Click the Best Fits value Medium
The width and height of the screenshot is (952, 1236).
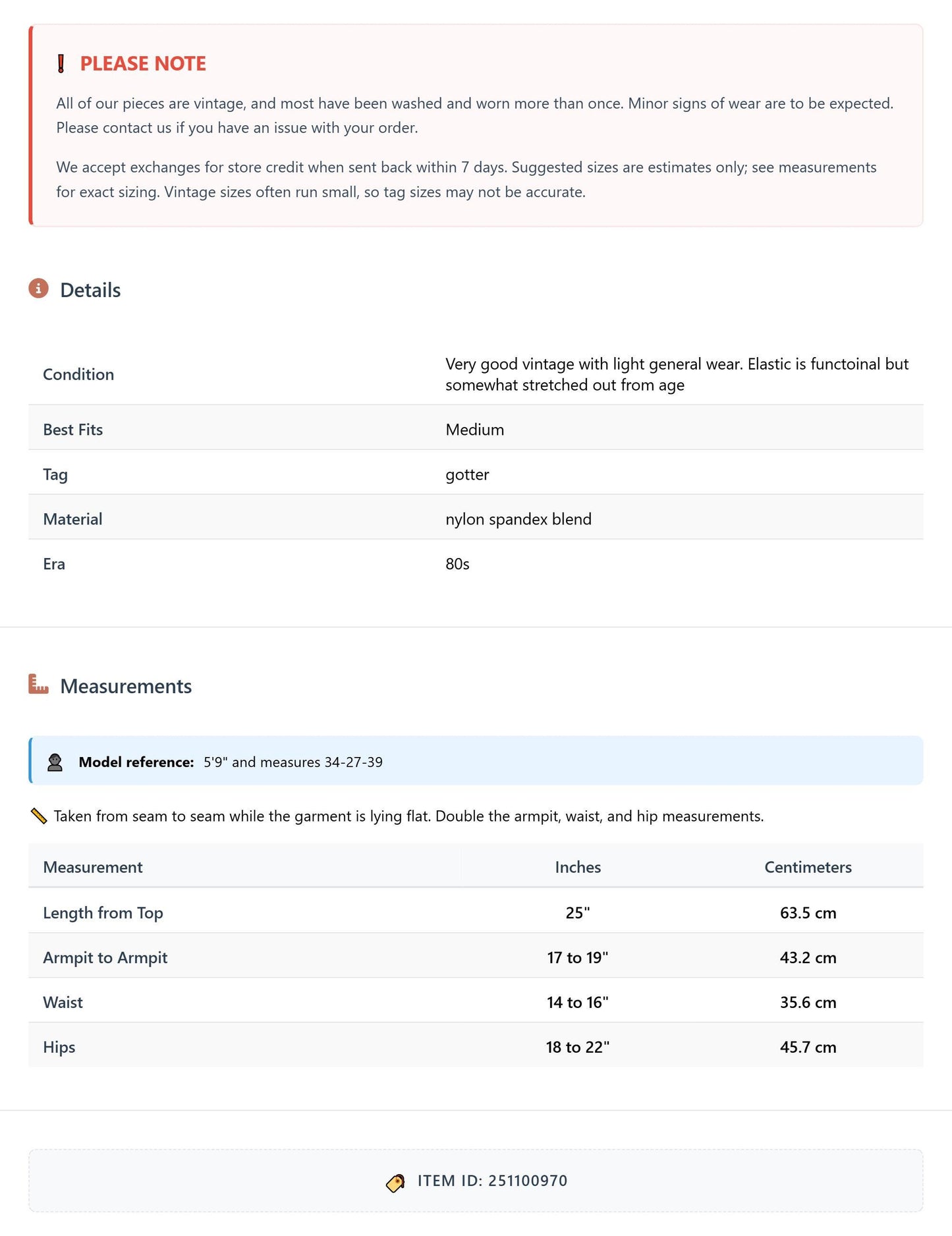[x=474, y=430]
